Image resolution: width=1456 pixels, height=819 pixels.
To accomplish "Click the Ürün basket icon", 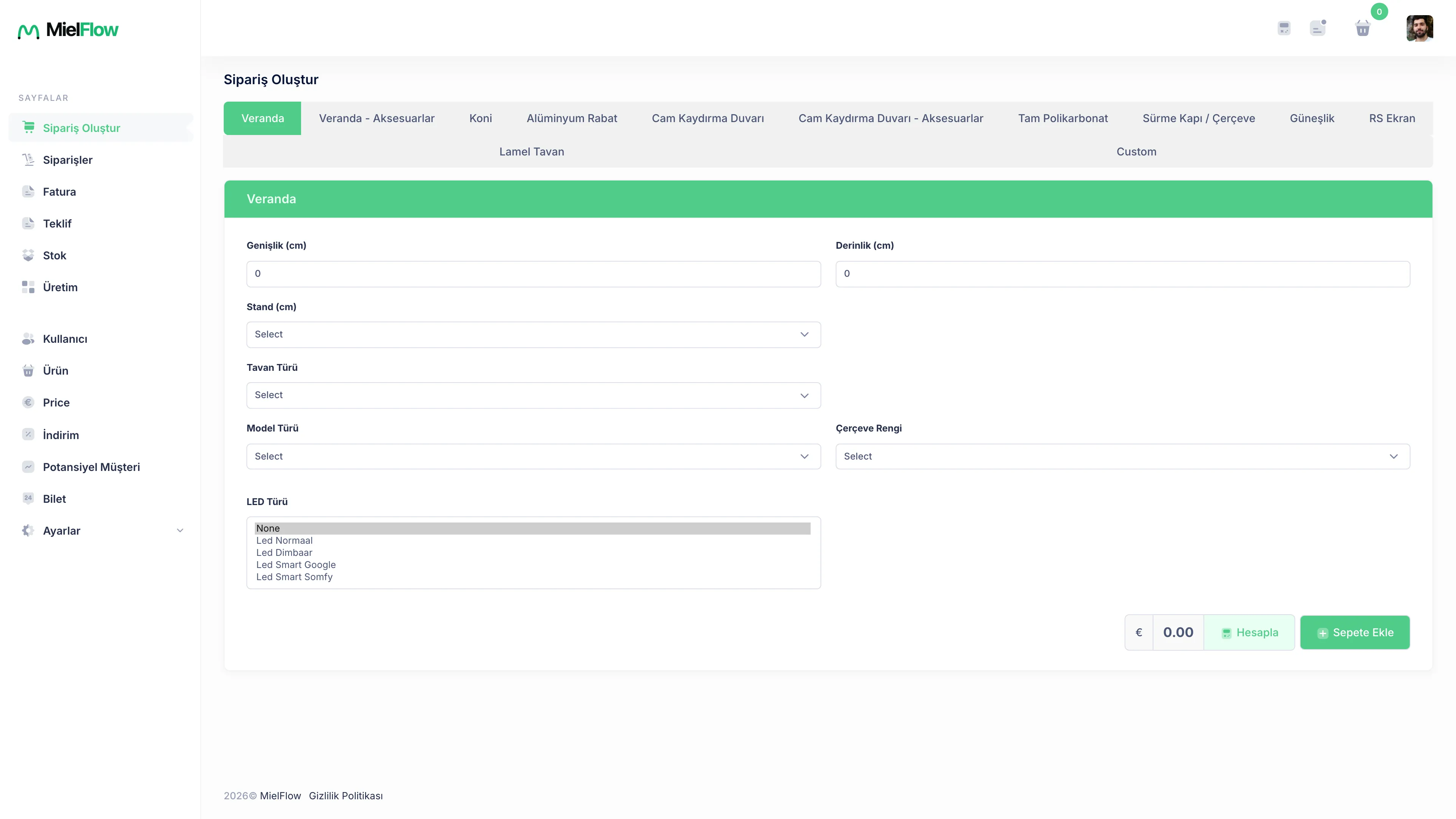I will point(28,371).
